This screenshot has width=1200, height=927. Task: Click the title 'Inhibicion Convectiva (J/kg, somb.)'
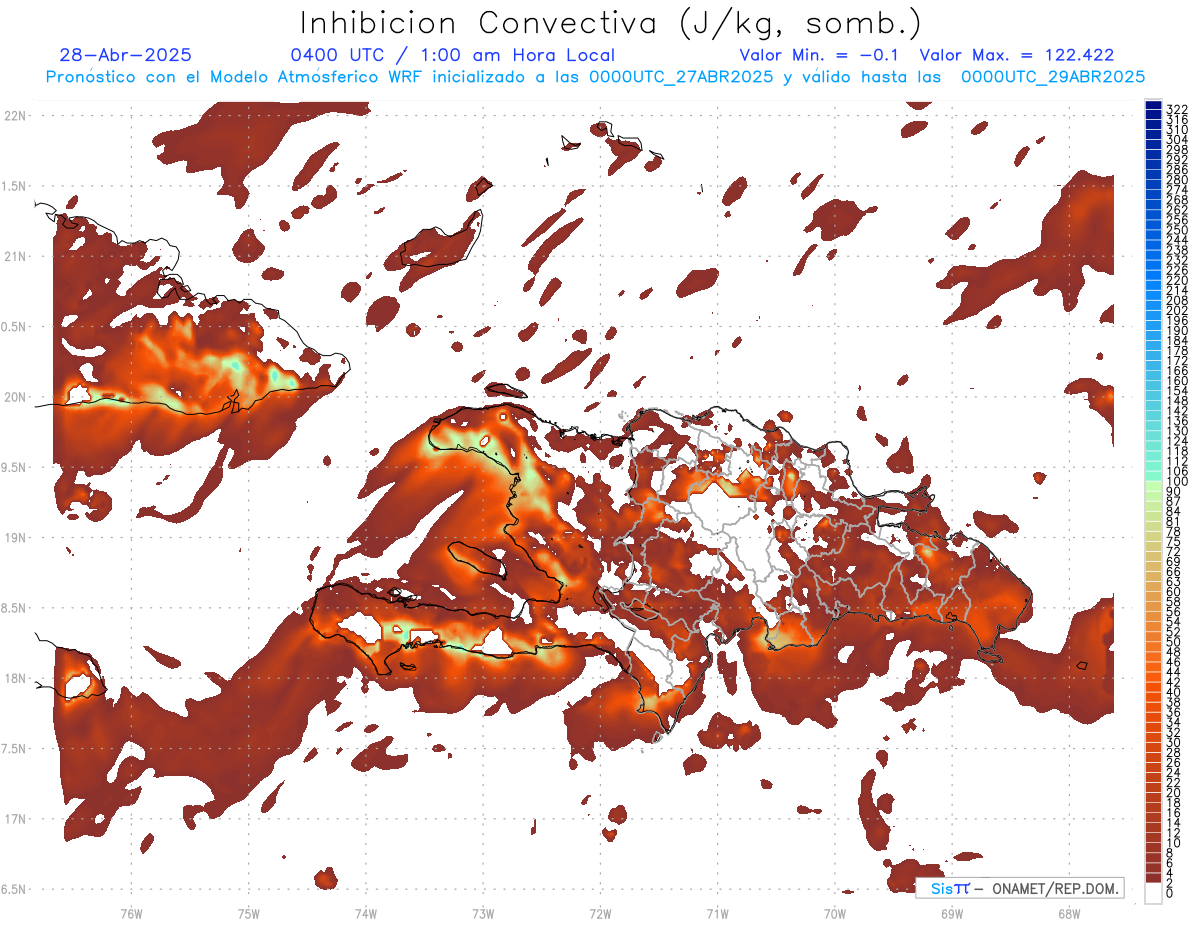611,23
